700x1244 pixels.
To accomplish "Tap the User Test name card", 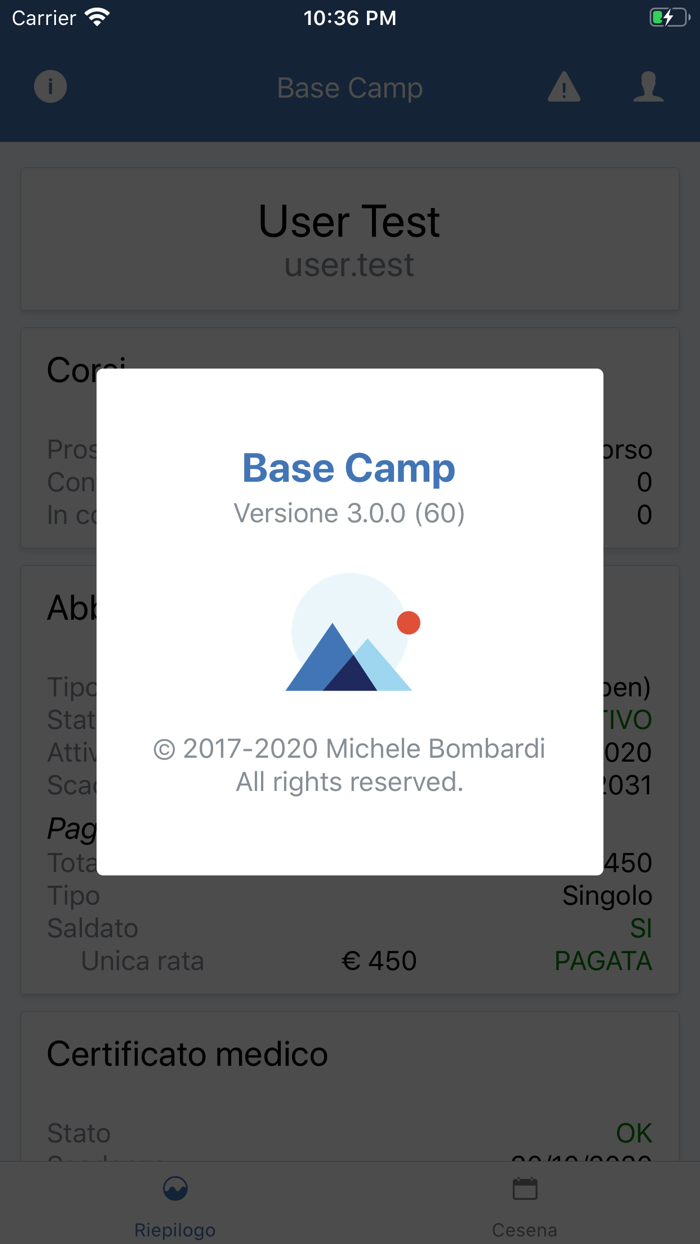I will (349, 221).
